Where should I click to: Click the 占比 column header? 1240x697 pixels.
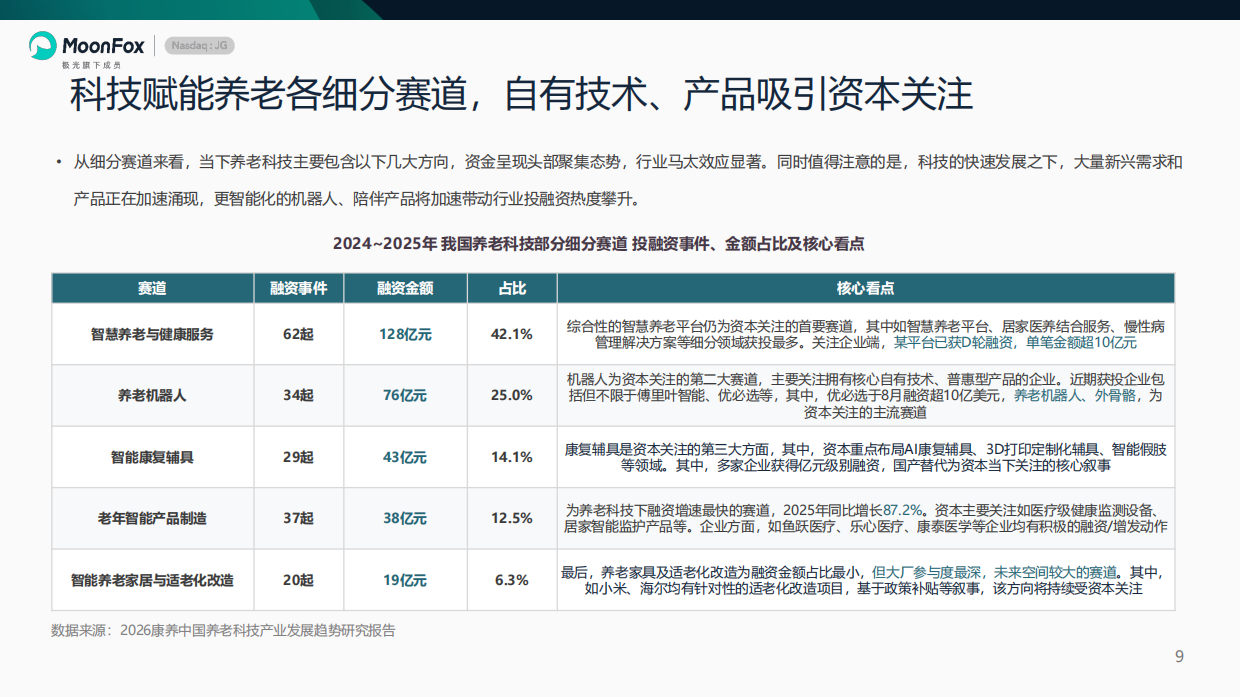coord(512,288)
